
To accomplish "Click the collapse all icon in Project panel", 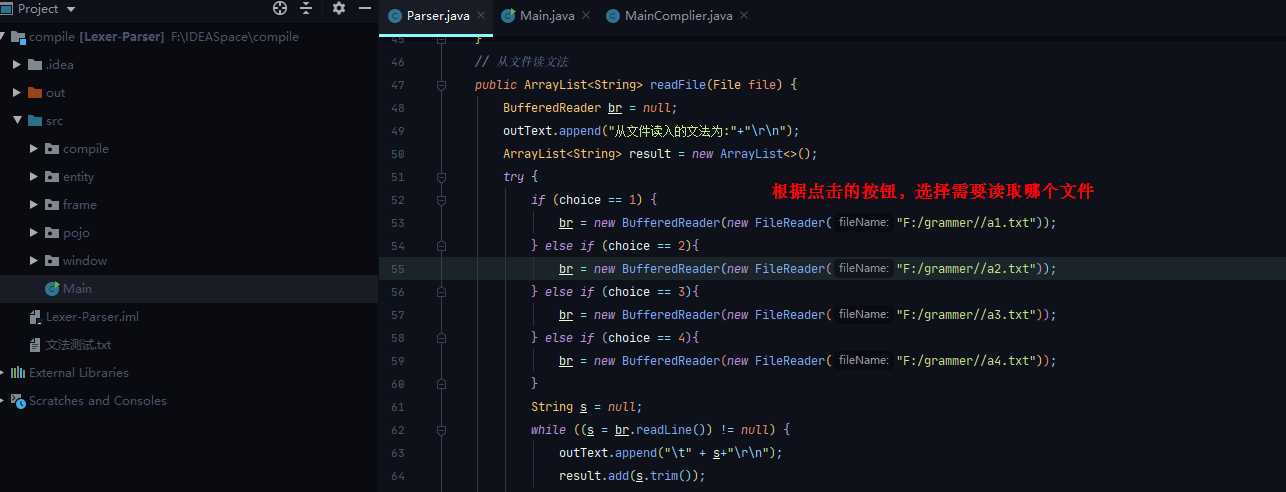I will [306, 8].
